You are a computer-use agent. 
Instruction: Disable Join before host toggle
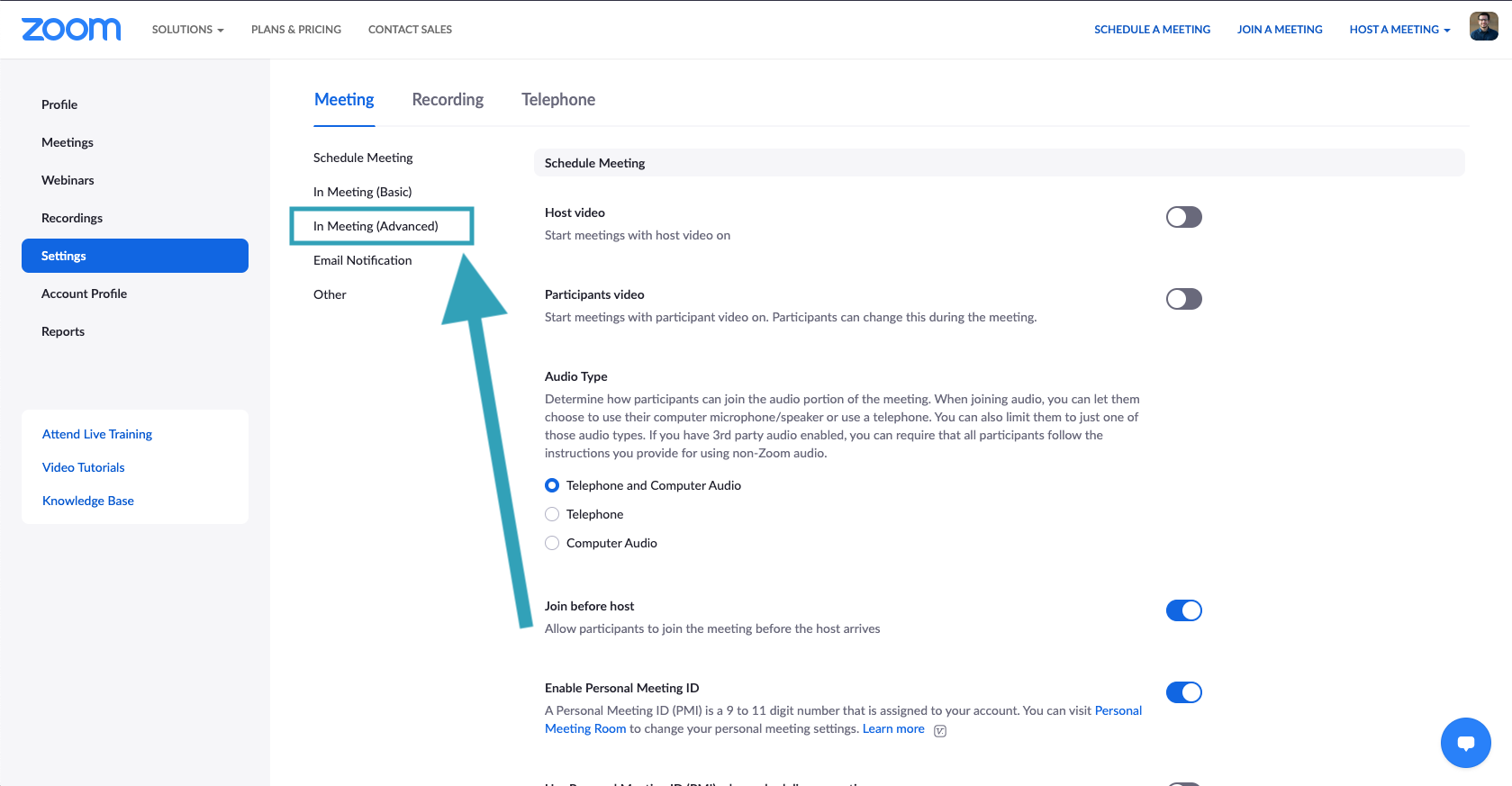point(1183,610)
